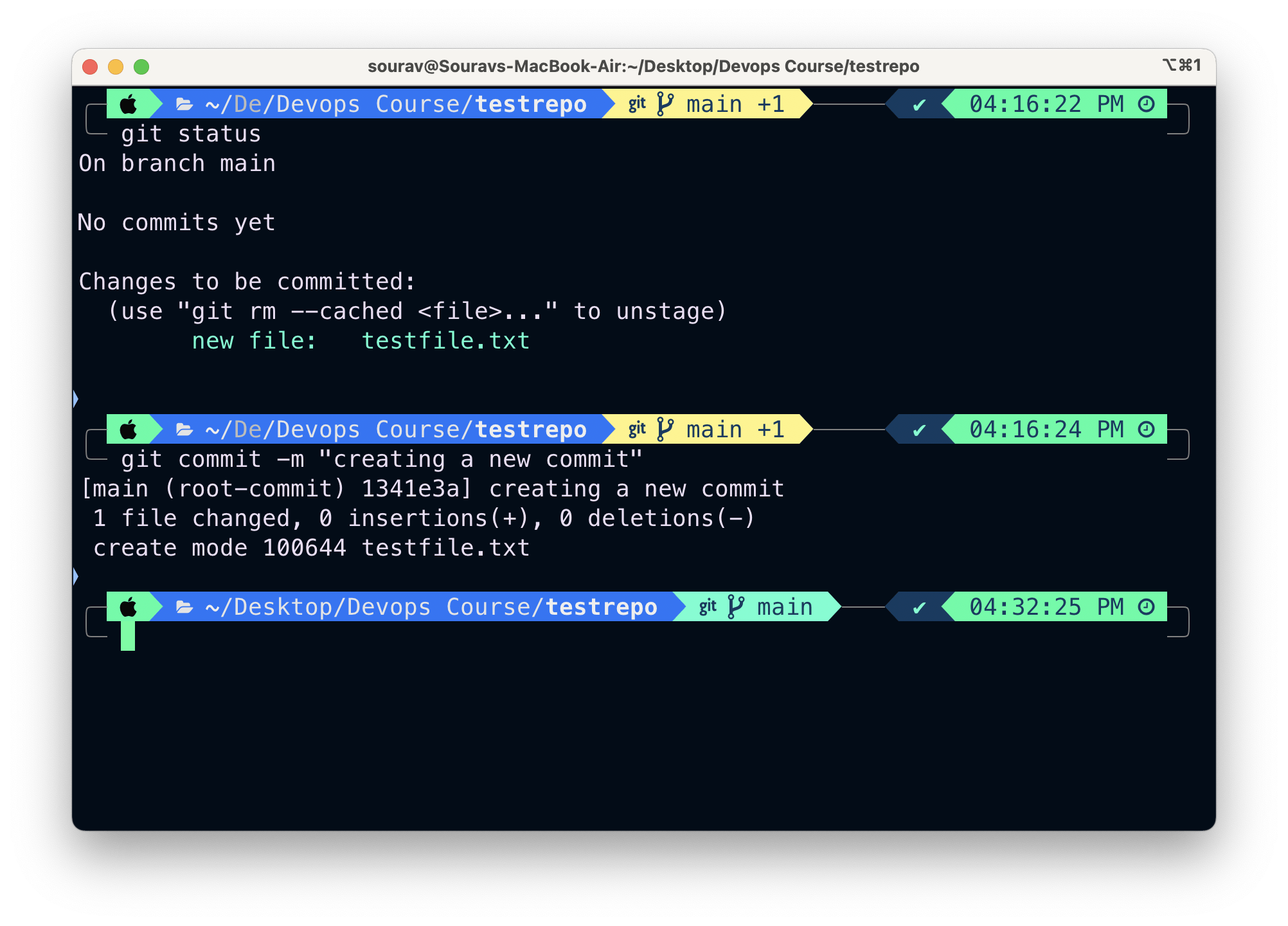Click the clock icon beside 04:16:22 PM
Image resolution: width=1288 pixels, height=926 pixels.
1147,104
